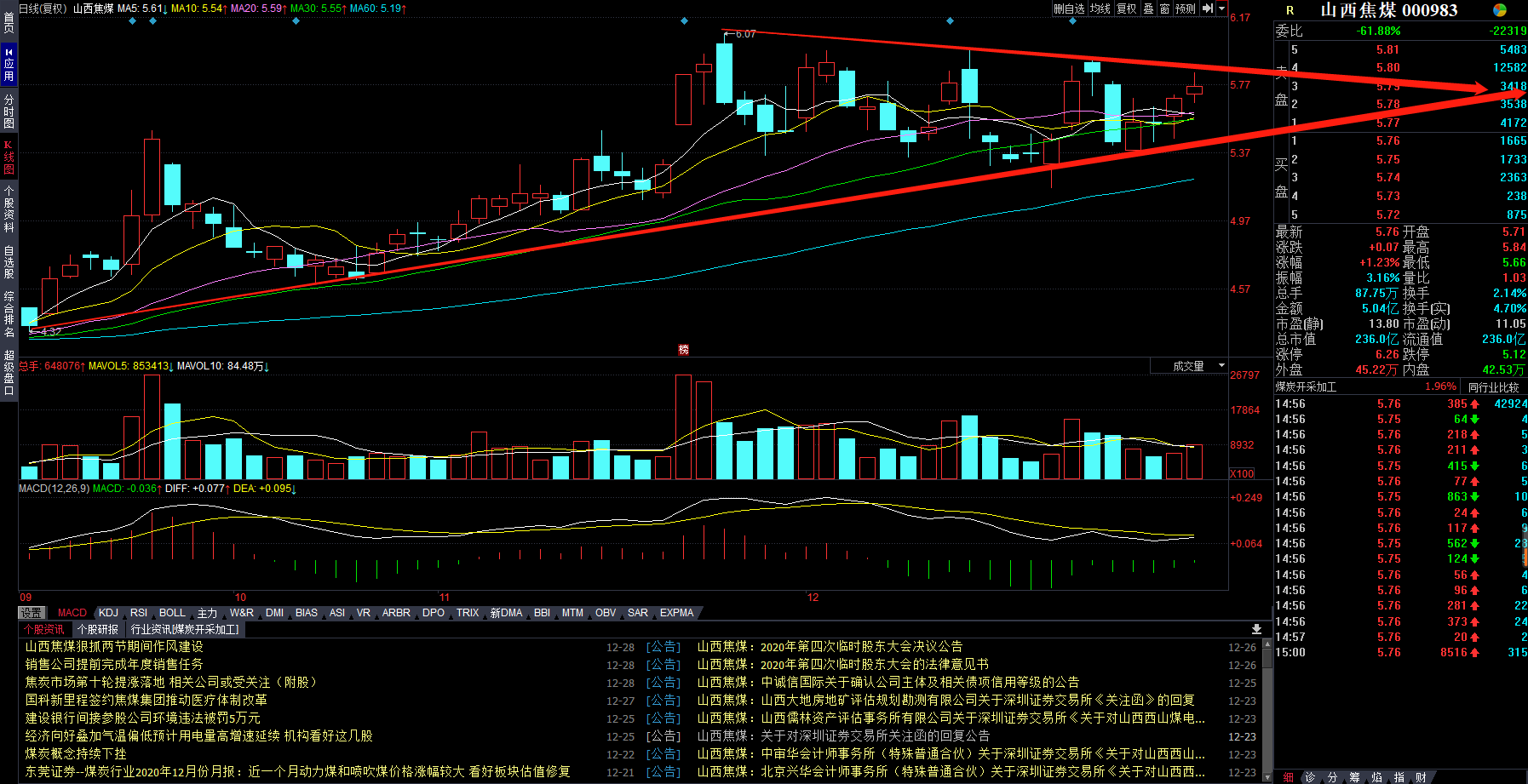Click the colorful pie icon beside stock code
Screen dimensions: 1528x784
(x=1500, y=10)
